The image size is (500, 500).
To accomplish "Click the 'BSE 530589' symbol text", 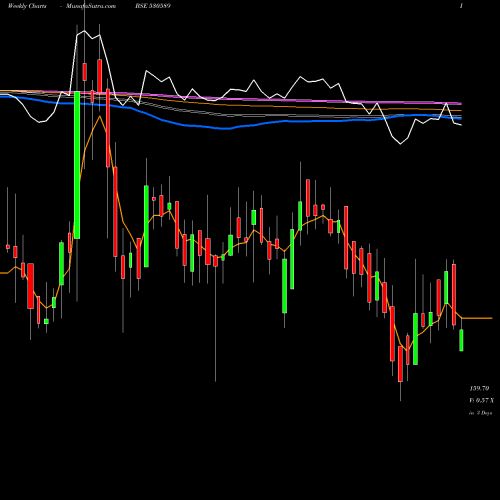I will (x=153, y=6).
